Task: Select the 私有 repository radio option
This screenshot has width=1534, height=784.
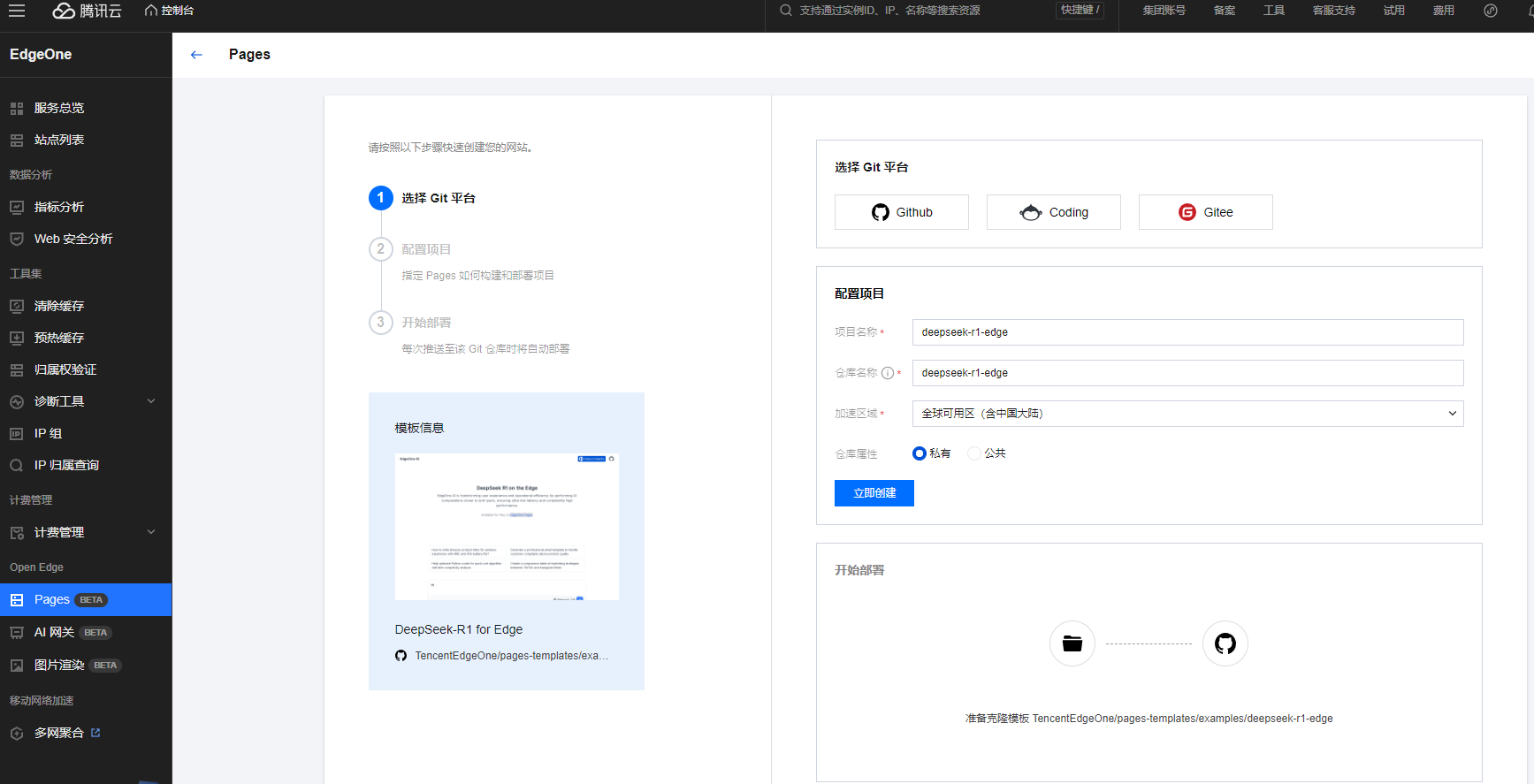Action: tap(920, 453)
